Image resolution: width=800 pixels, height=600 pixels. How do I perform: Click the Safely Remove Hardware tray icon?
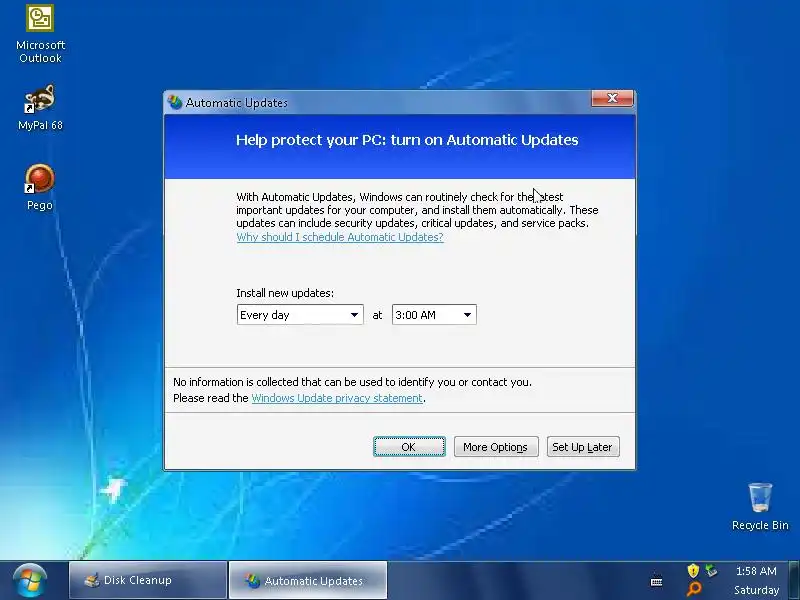(711, 570)
